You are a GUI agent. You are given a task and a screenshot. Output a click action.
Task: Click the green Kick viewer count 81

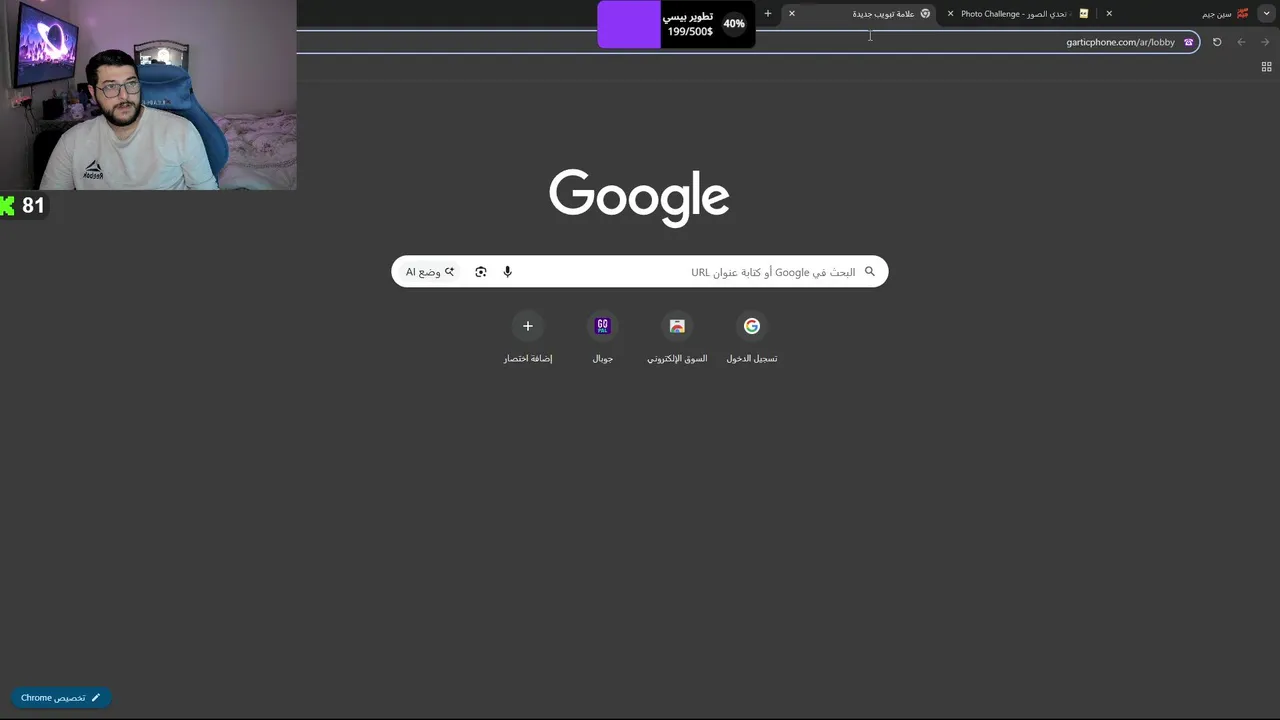[x=23, y=205]
